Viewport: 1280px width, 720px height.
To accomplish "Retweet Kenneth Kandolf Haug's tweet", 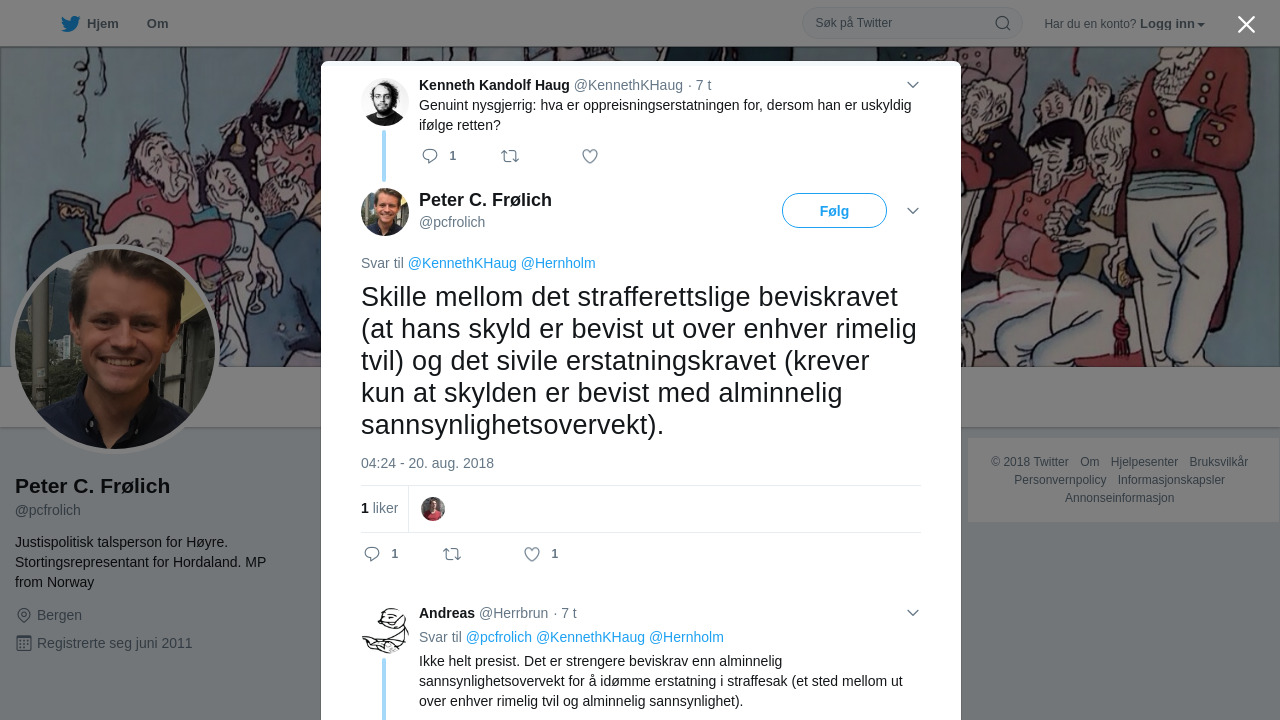I will pyautogui.click(x=510, y=156).
